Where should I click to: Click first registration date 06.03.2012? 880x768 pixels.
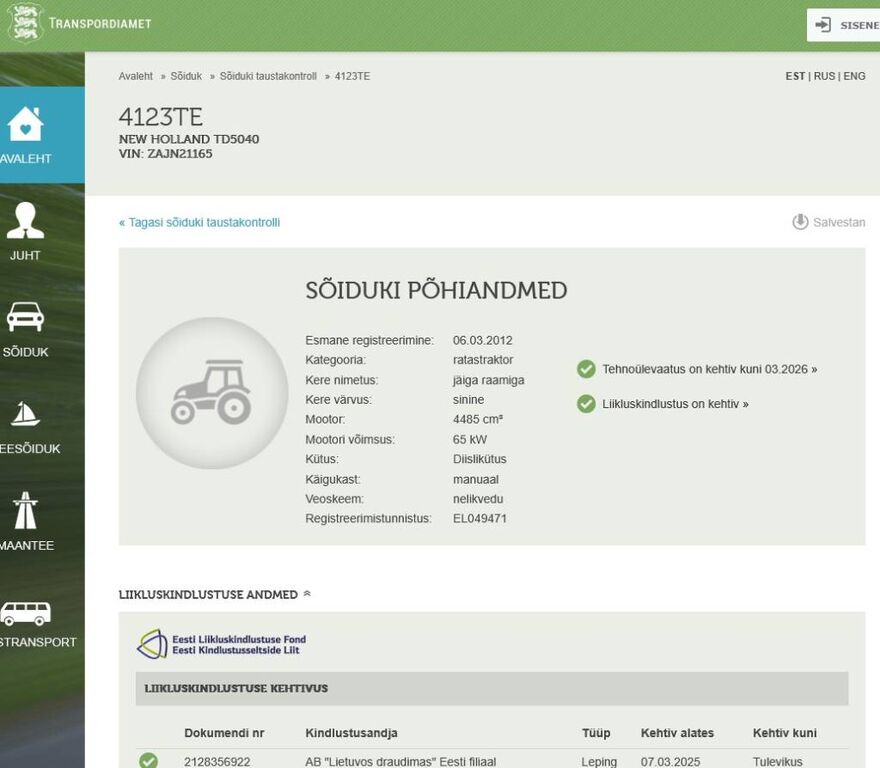pyautogui.click(x=483, y=340)
